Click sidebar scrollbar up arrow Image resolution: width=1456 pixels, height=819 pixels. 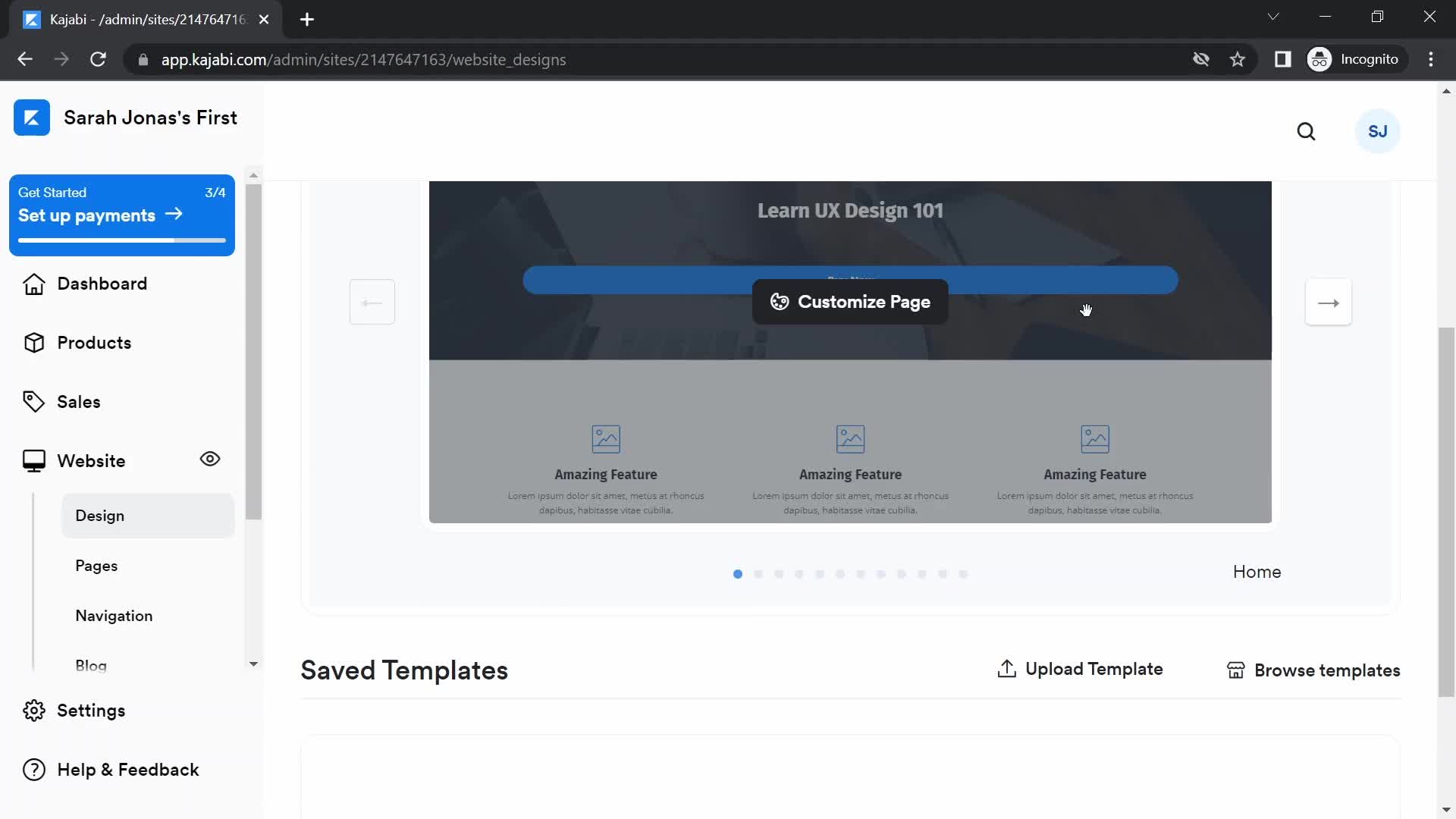pos(253,175)
